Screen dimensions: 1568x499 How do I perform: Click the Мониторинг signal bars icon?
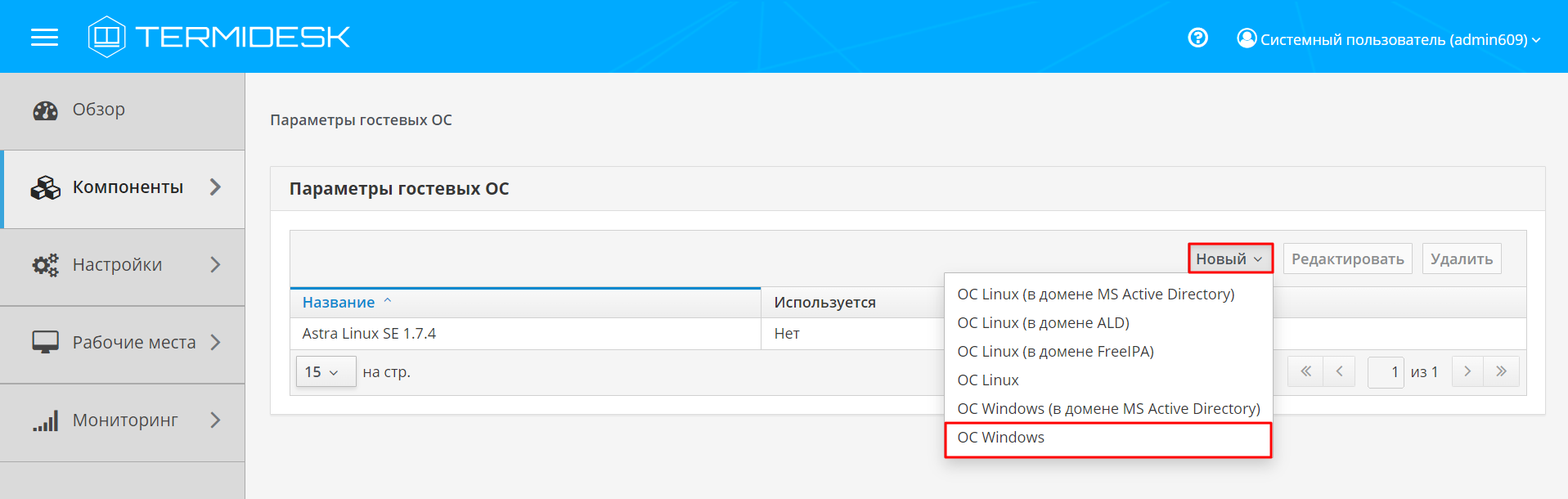coord(45,420)
